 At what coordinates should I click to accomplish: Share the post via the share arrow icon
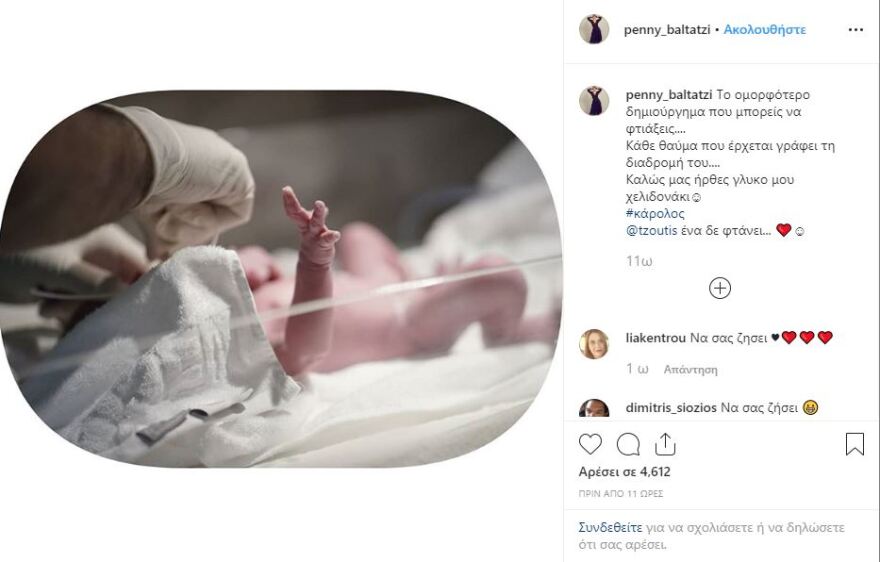pyautogui.click(x=665, y=444)
